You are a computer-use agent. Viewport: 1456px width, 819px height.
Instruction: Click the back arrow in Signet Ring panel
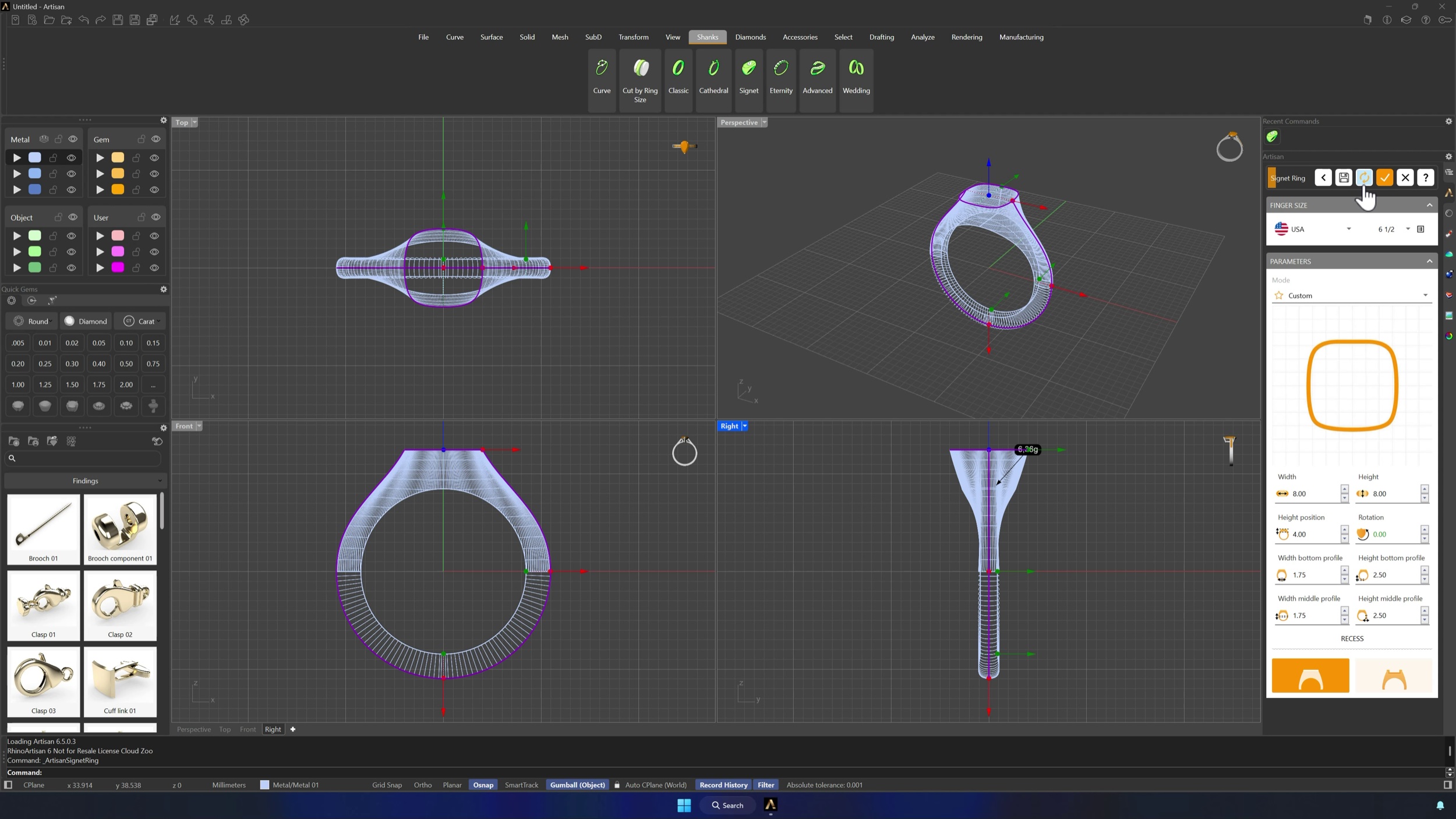click(x=1323, y=178)
